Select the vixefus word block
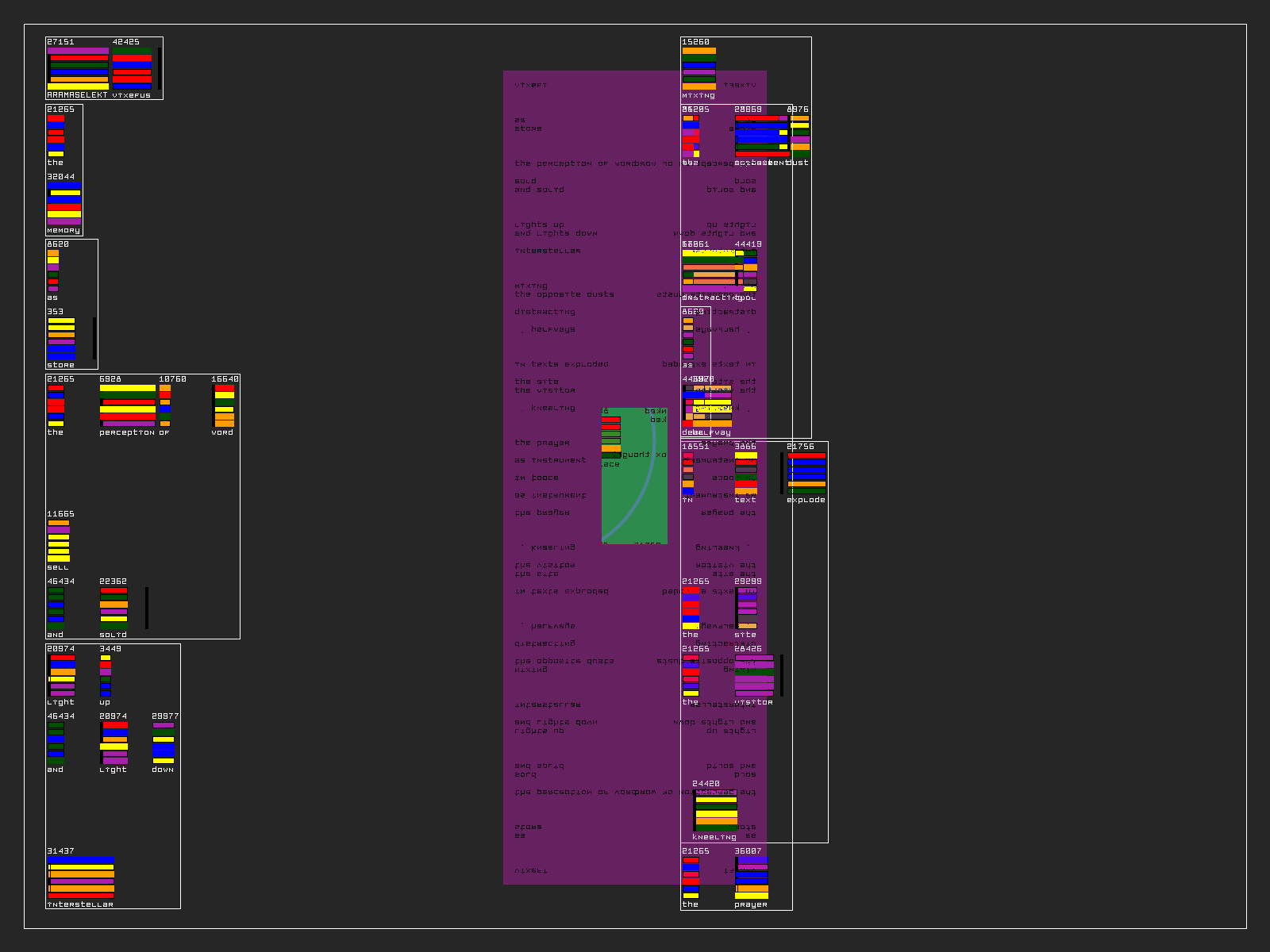This screenshot has width=1270, height=952. tap(132, 69)
